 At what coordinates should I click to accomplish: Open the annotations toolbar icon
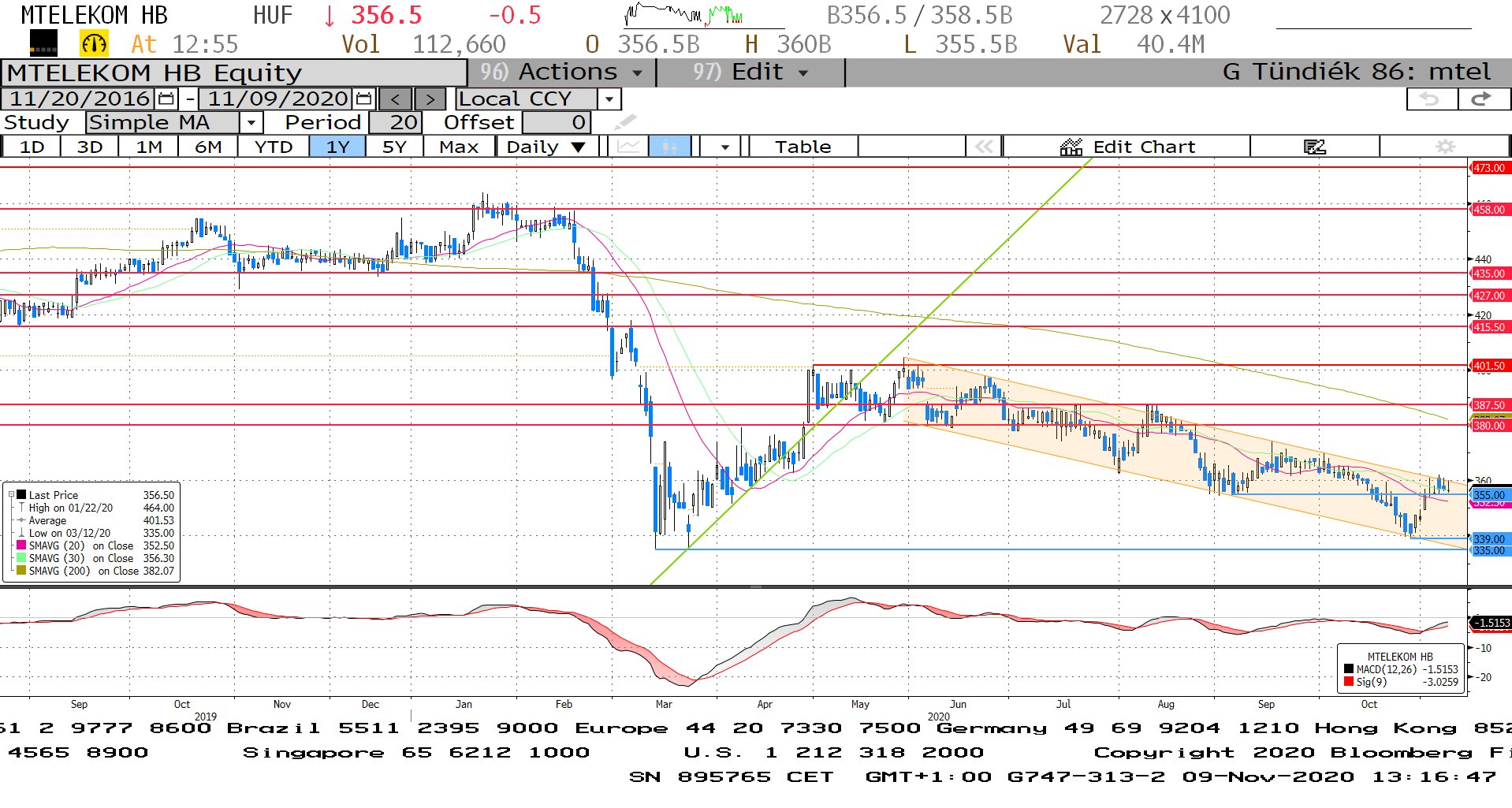1314,147
